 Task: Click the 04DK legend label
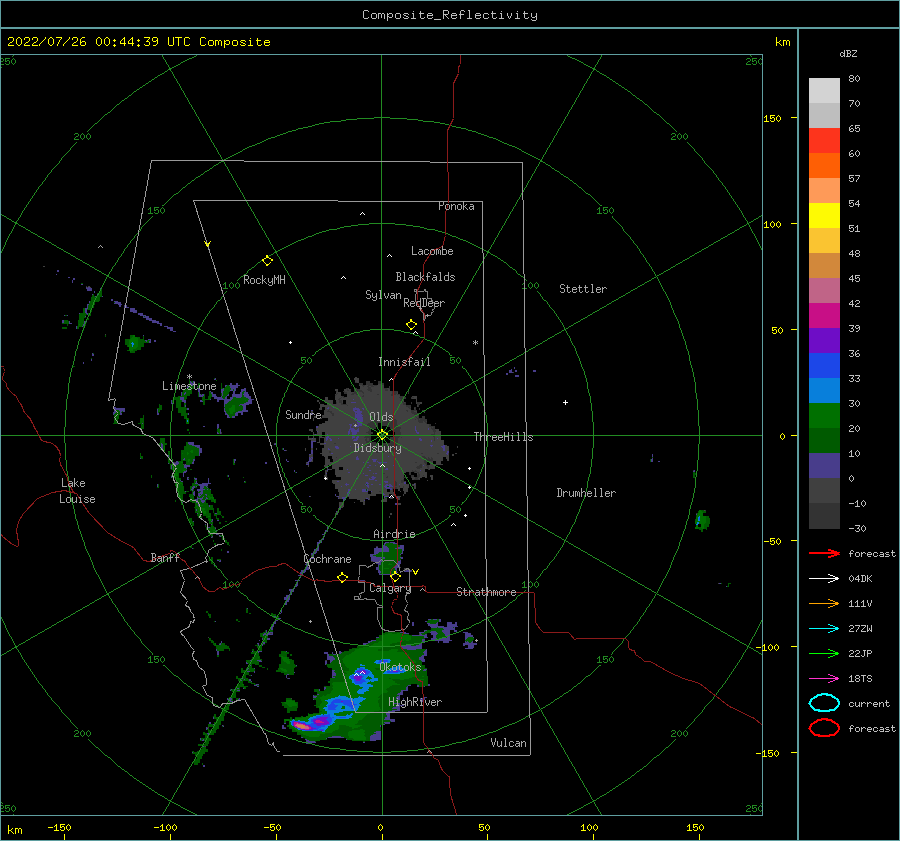pos(860,578)
